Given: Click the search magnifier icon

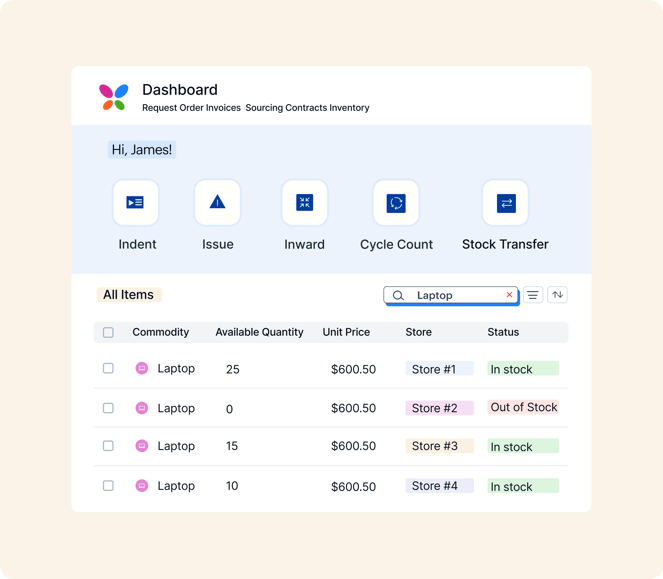Looking at the screenshot, I should [398, 295].
